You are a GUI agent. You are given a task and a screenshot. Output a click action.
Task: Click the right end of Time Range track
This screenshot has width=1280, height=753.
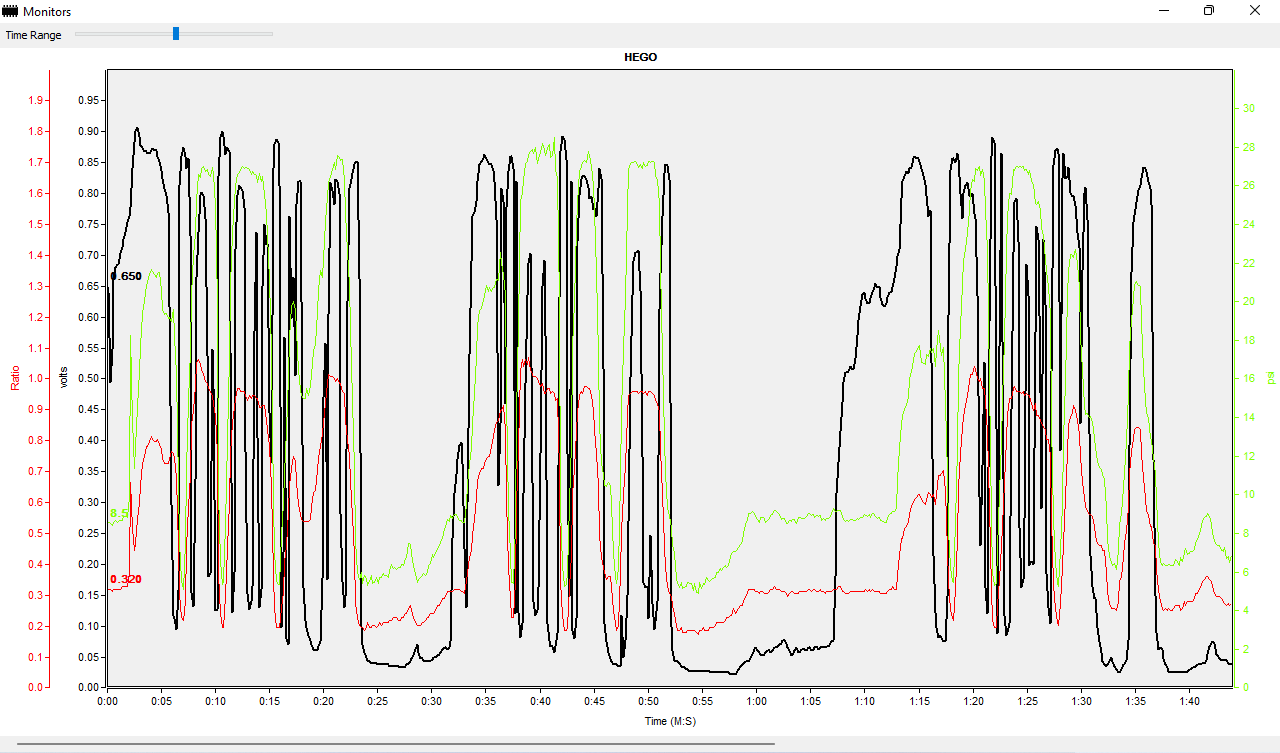[x=270, y=34]
